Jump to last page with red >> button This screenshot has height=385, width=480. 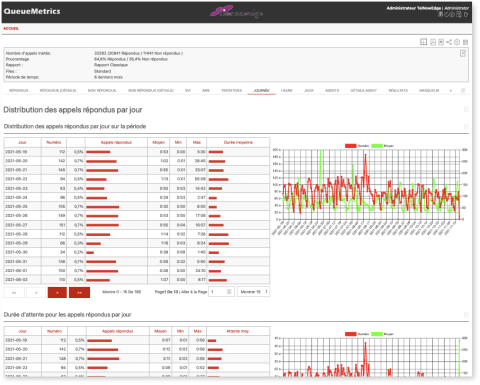(79, 292)
